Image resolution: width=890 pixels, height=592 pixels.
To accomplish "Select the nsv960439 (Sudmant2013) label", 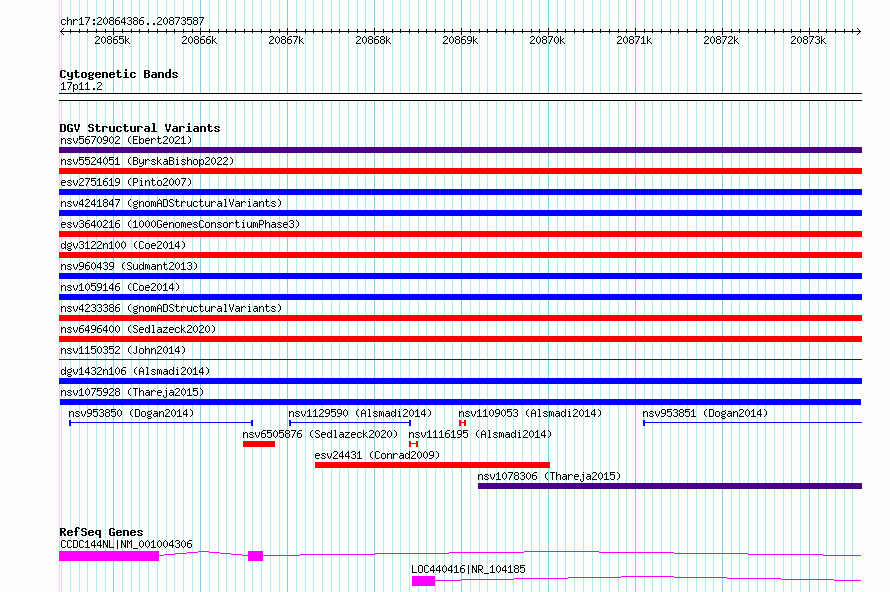I will click(129, 266).
